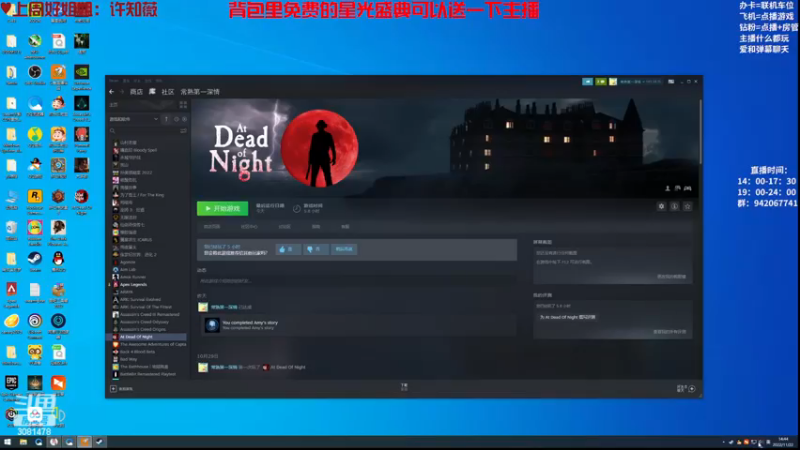Click At Dead Of Night link in activity
The image size is (800, 450).
click(x=288, y=367)
